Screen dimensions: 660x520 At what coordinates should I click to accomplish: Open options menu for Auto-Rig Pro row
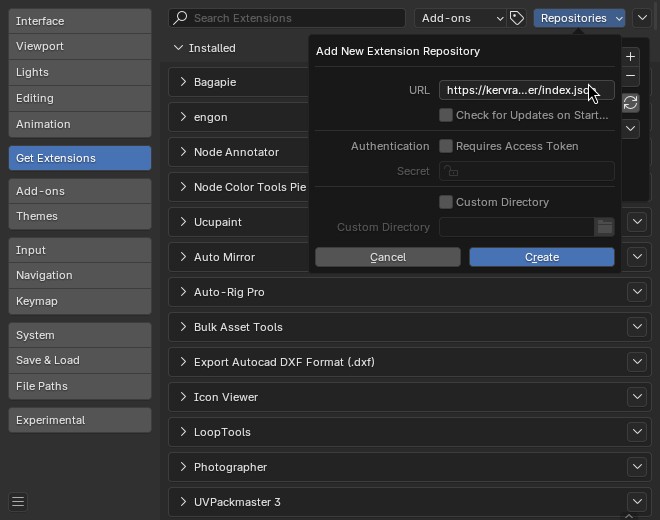pos(637,292)
